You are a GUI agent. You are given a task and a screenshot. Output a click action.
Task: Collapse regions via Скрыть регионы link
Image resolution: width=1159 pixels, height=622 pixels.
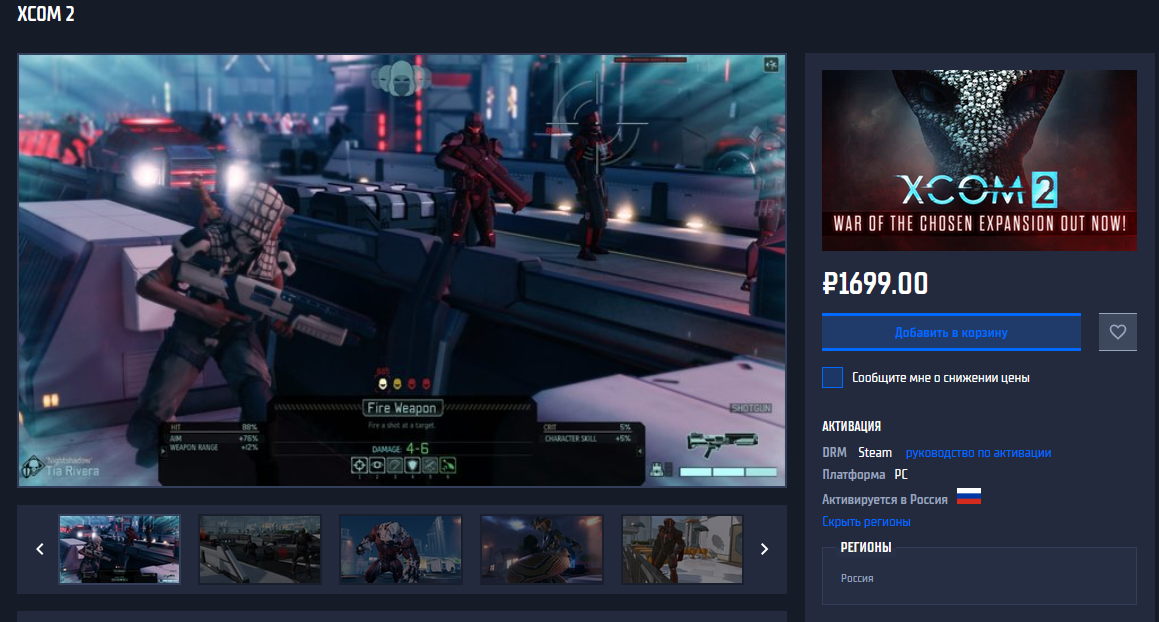click(866, 521)
